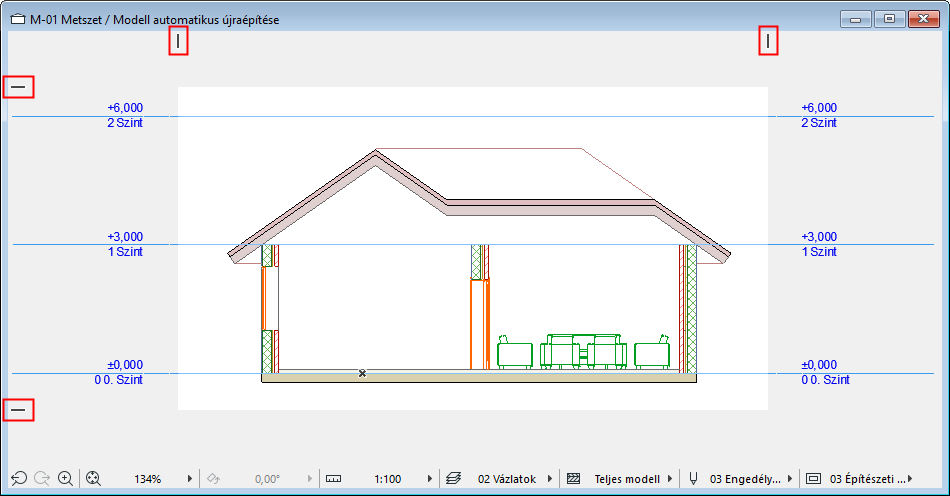Click the 0,00° orientation value
Screen dimensions: 950x496
coord(267,479)
